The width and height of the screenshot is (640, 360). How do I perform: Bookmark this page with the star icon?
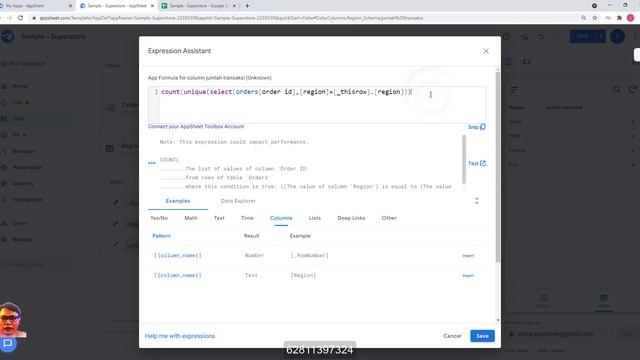(x=595, y=18)
